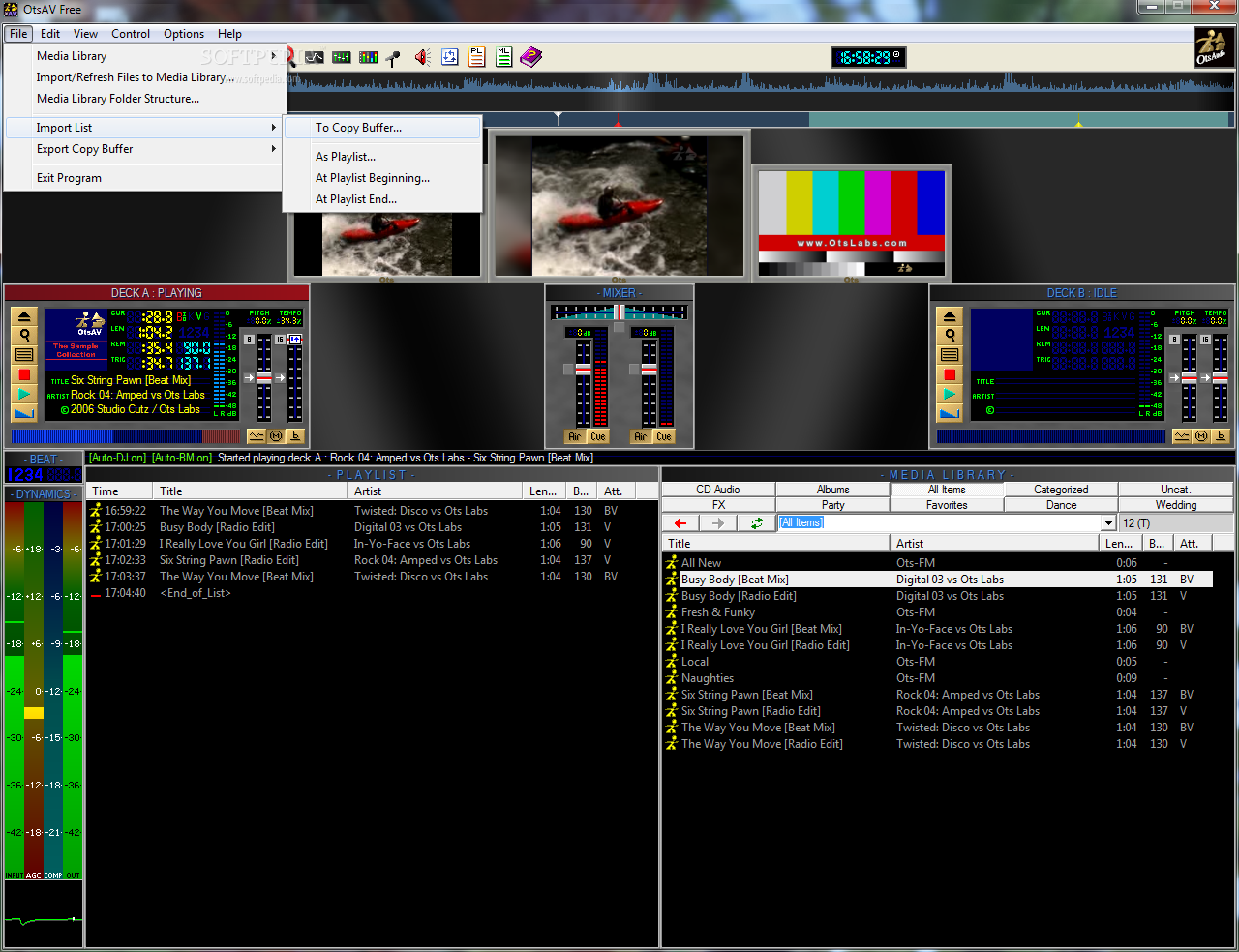Image resolution: width=1239 pixels, height=952 pixels.
Task: Toggle the Auto-BM on status indicator
Action: click(182, 458)
